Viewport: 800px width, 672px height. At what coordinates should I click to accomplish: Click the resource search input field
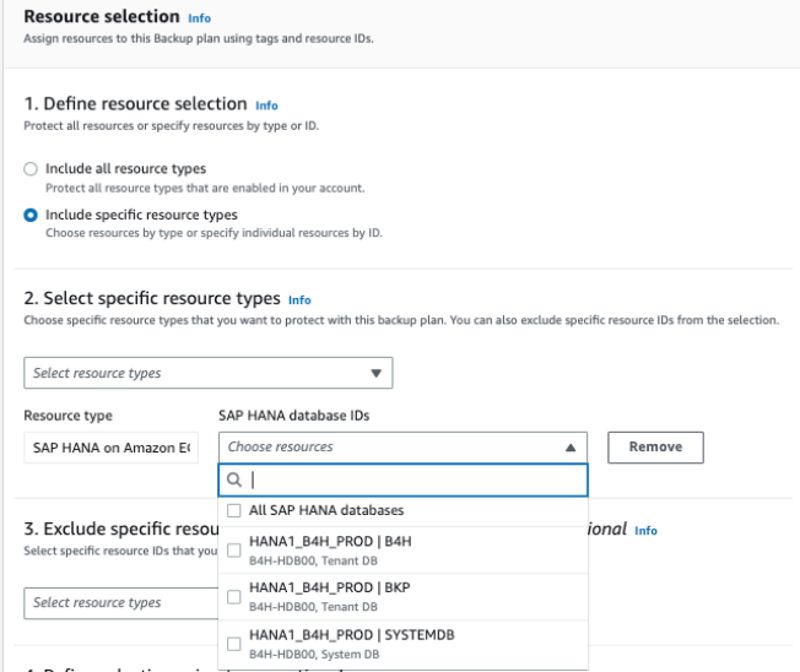click(x=410, y=480)
